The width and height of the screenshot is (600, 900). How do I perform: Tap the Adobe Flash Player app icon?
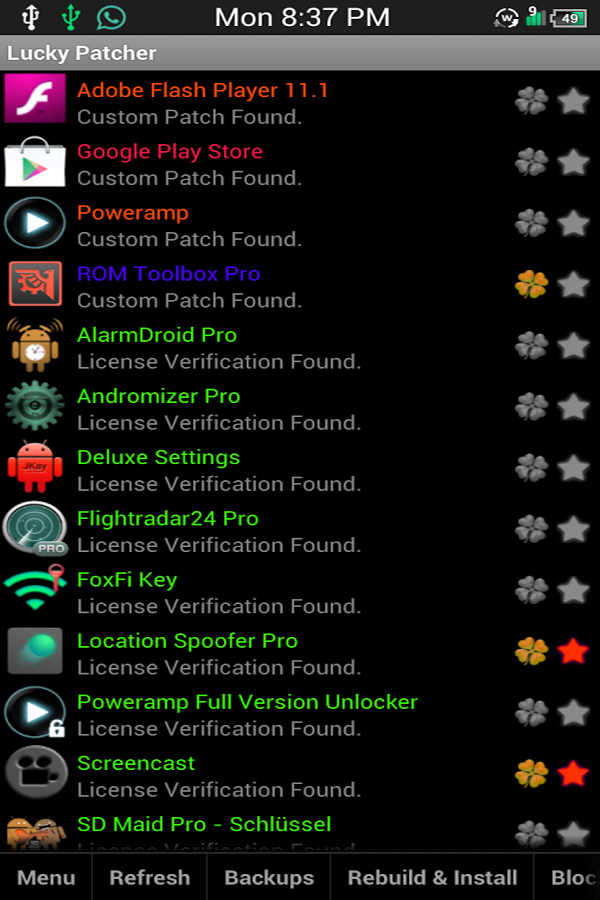click(x=35, y=99)
